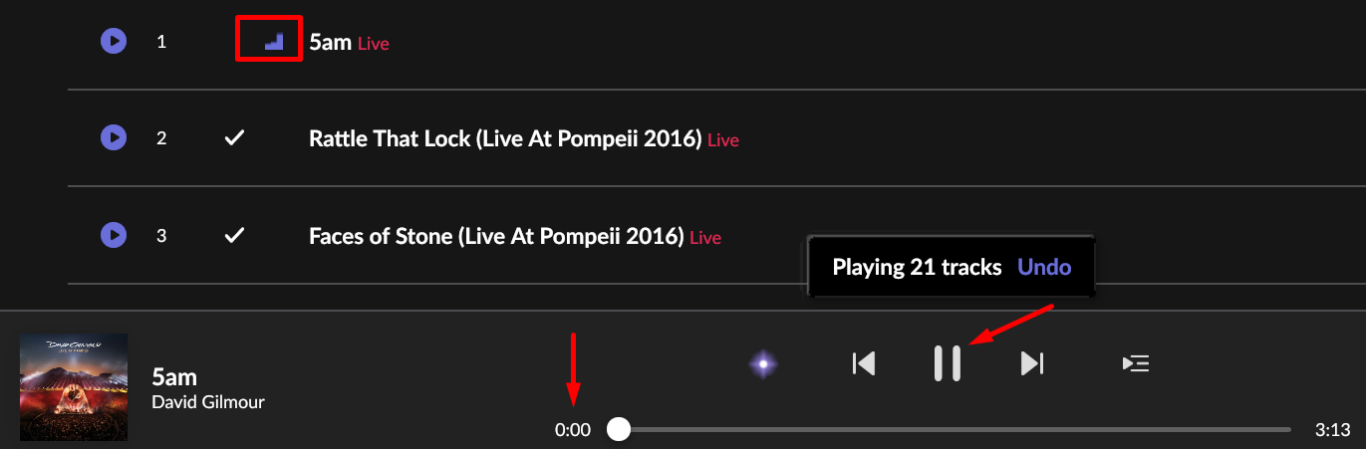Select Faces of Stone track title
1366x449 pixels.
(x=496, y=236)
